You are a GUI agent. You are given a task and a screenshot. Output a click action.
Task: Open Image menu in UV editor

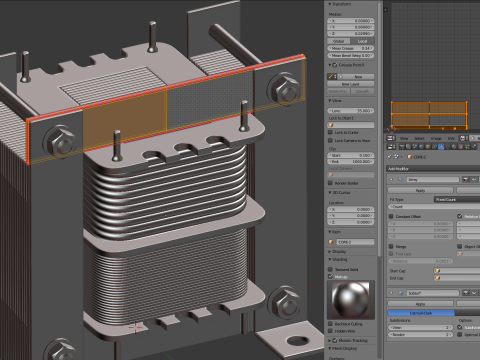[436, 138]
